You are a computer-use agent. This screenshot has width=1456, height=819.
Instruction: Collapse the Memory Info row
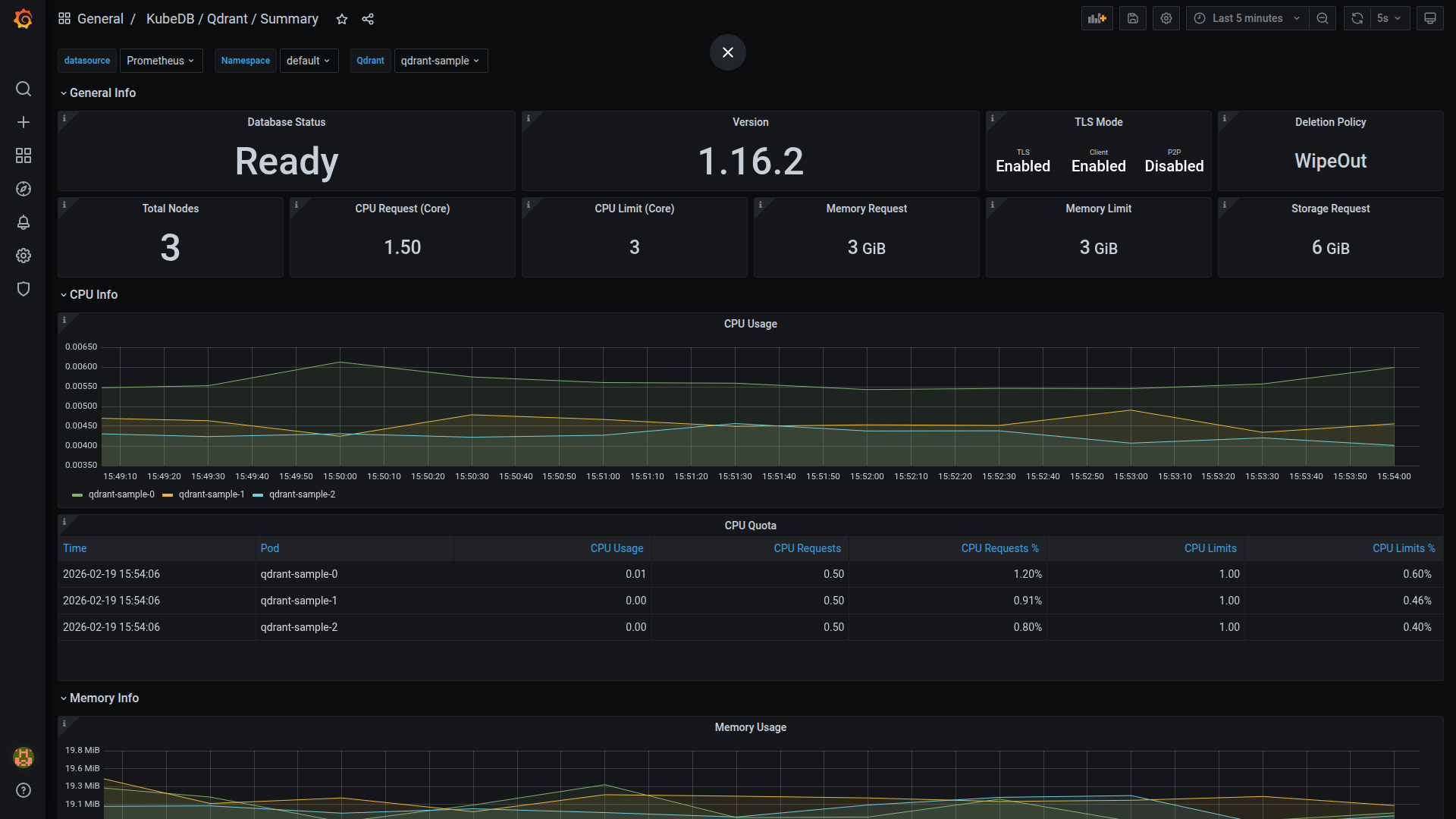coord(100,698)
